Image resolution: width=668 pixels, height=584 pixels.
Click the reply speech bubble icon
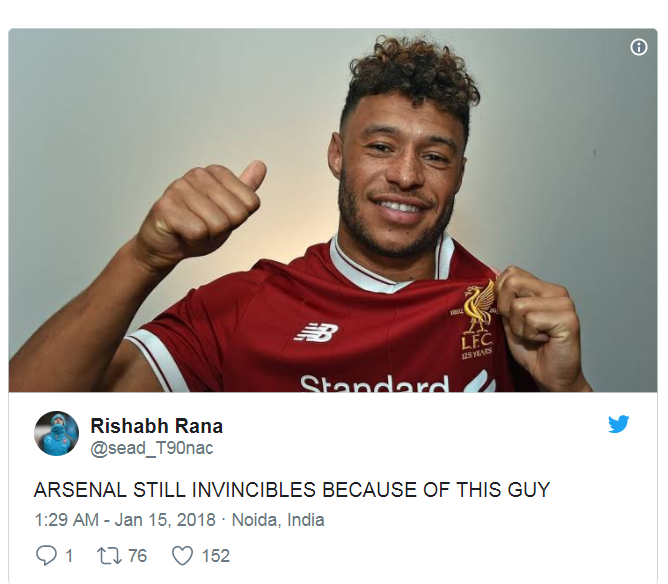pyautogui.click(x=46, y=555)
